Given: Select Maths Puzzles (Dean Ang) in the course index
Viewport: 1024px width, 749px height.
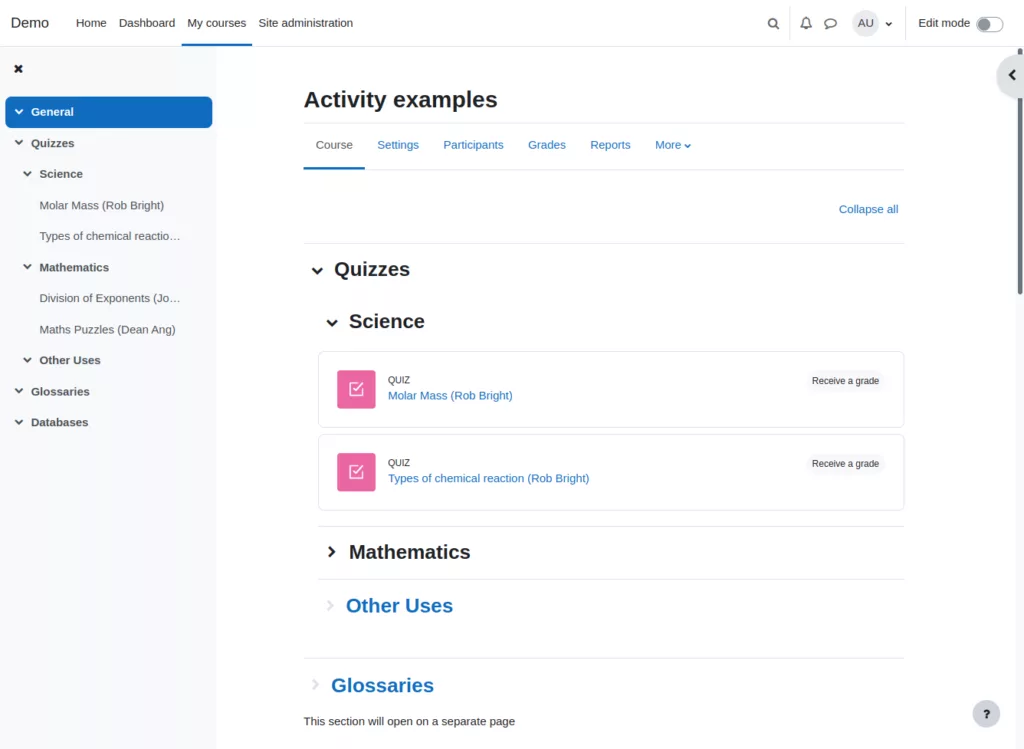Looking at the screenshot, I should point(107,329).
